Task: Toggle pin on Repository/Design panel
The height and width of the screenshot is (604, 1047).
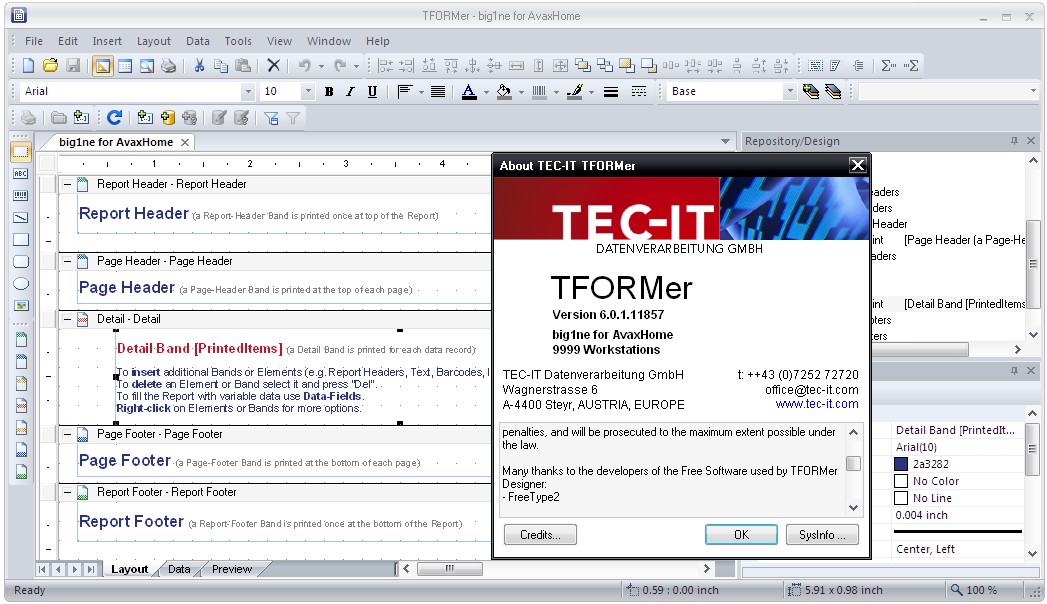Action: click(x=1014, y=141)
